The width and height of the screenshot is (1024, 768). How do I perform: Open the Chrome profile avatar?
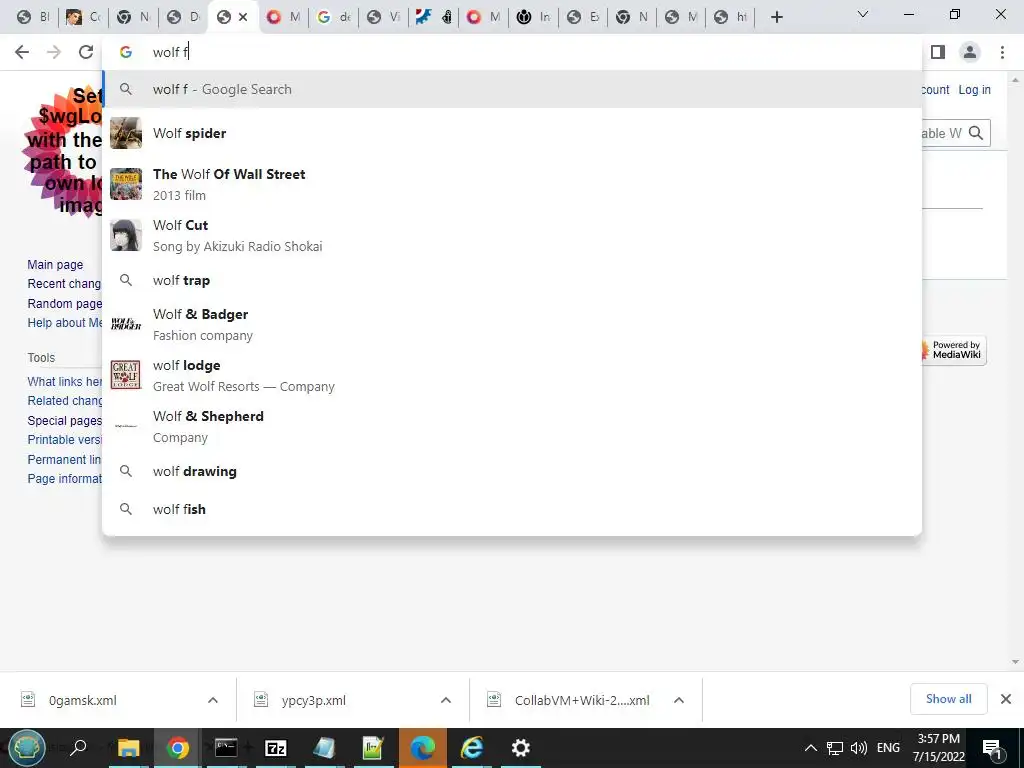coord(970,52)
